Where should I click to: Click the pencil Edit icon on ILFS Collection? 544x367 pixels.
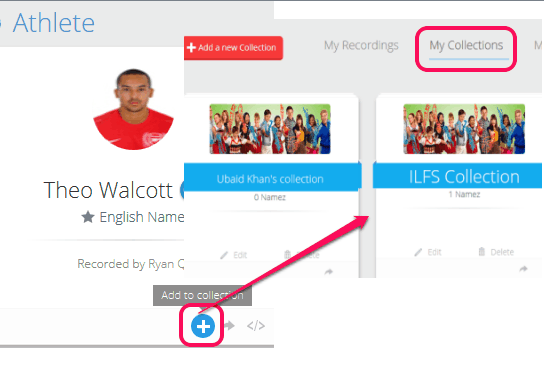[418, 252]
